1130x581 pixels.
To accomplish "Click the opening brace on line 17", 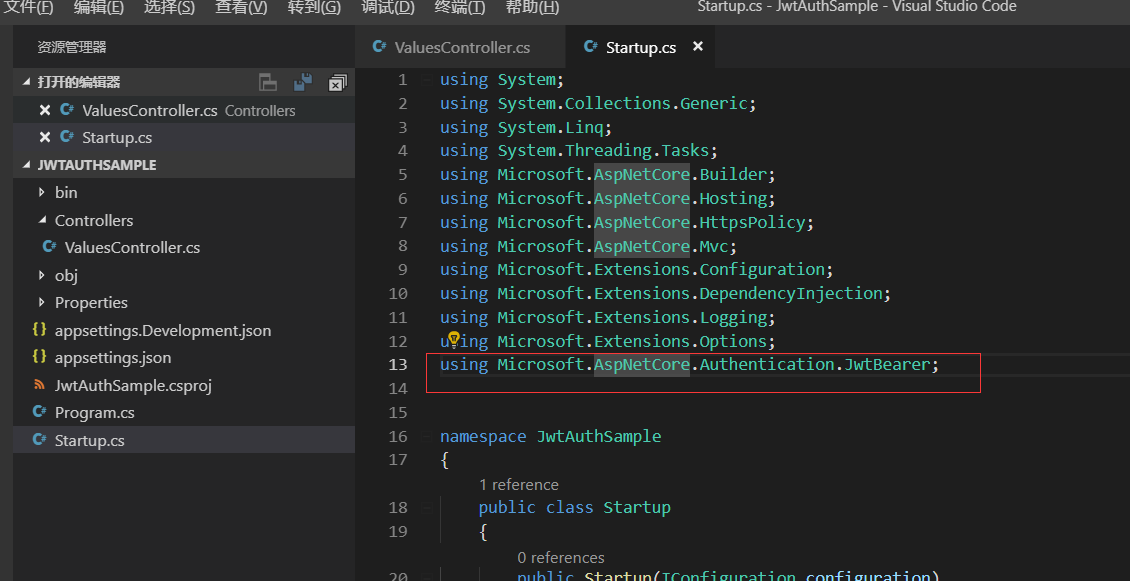I will (x=445, y=460).
